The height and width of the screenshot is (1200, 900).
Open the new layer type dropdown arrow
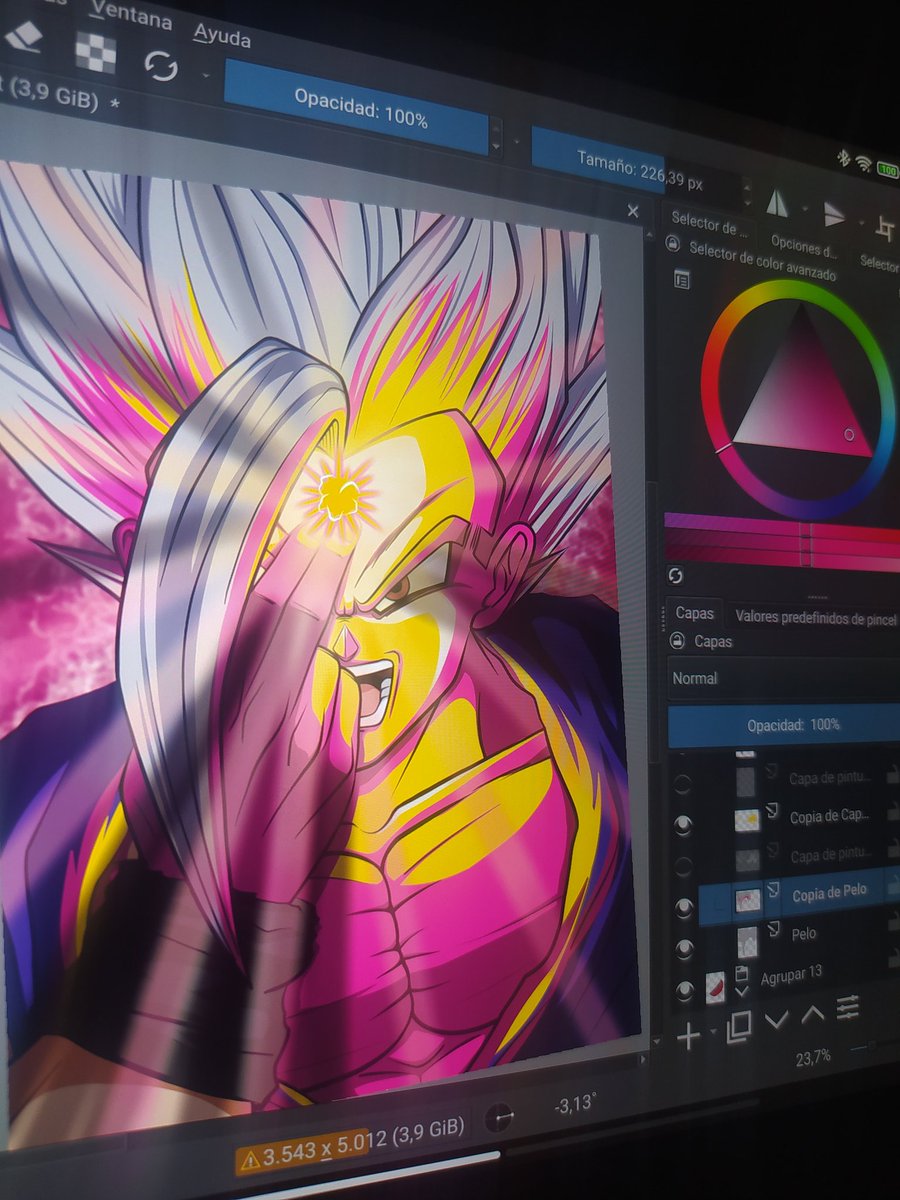[x=713, y=1031]
